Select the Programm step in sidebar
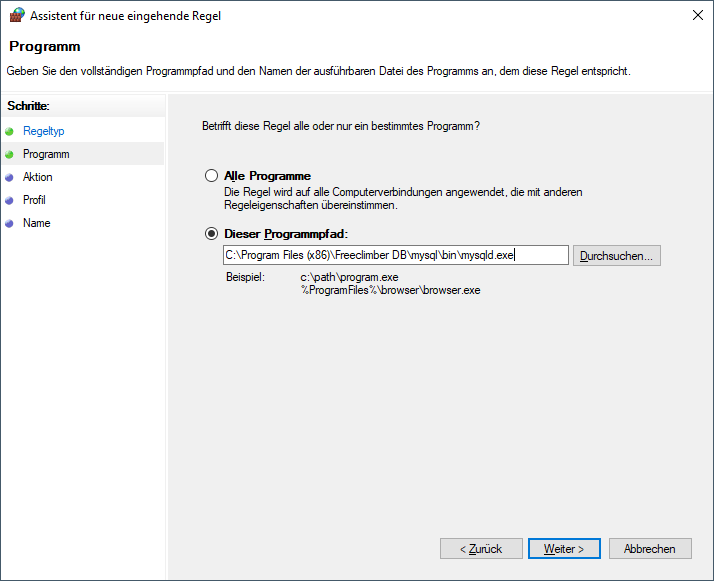This screenshot has height=581, width=714. (46, 154)
